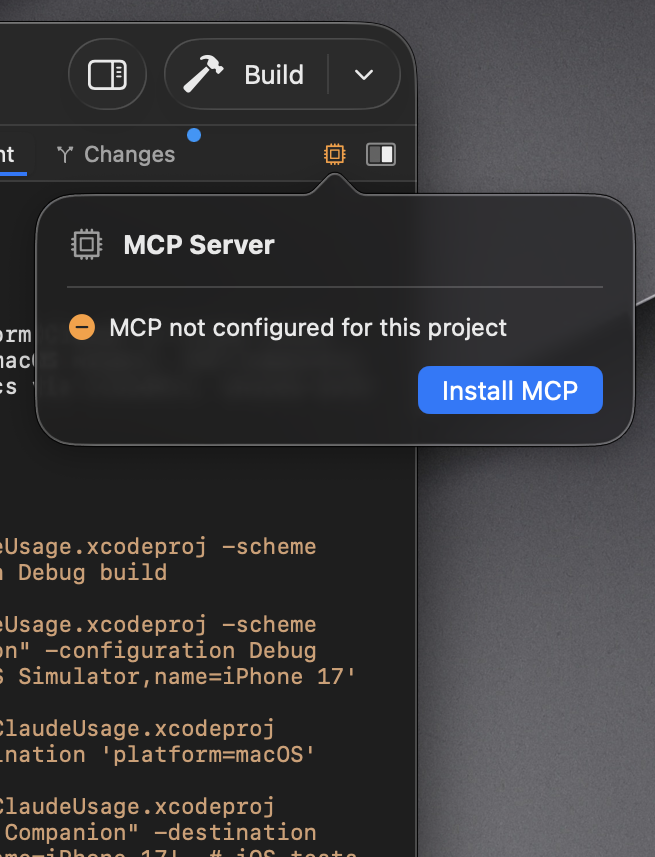Click the inspector split-view icon in toolbar
655x857 pixels.
[x=381, y=154]
